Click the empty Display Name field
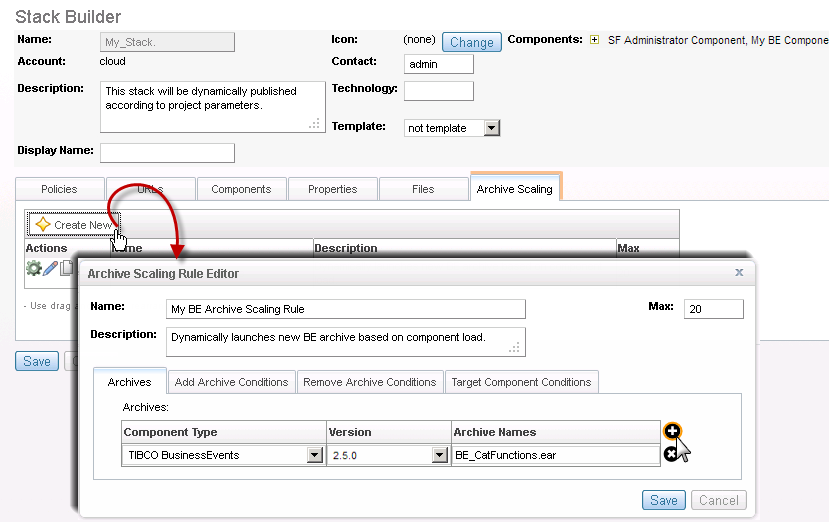The width and height of the screenshot is (829, 522). [167, 153]
